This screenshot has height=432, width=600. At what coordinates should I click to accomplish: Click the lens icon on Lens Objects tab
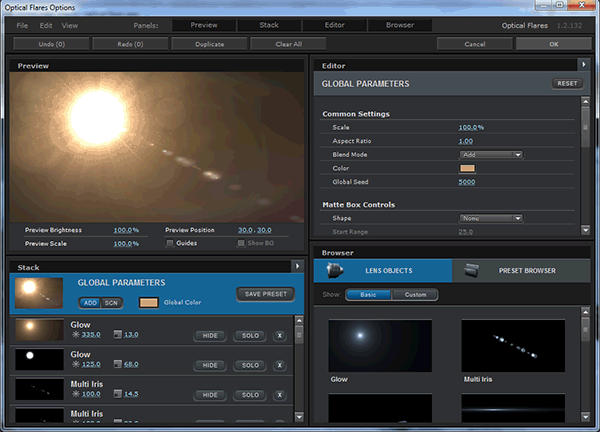coord(334,270)
